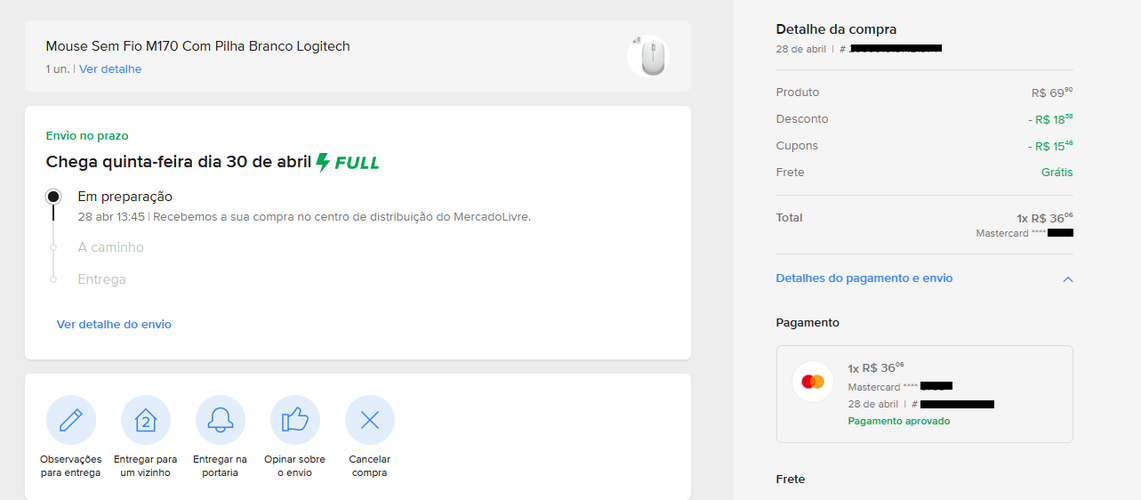The width and height of the screenshot is (1141, 500).
Task: Click the pencil icon for delivery notes
Action: (71, 420)
